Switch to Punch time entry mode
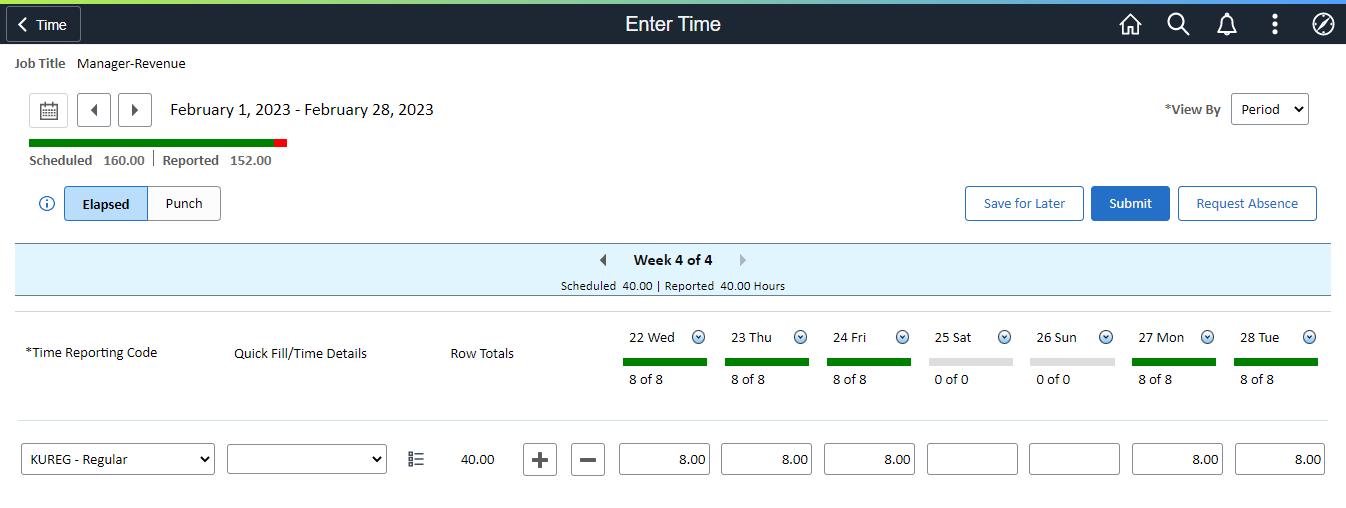This screenshot has height=508, width=1346. 184,204
